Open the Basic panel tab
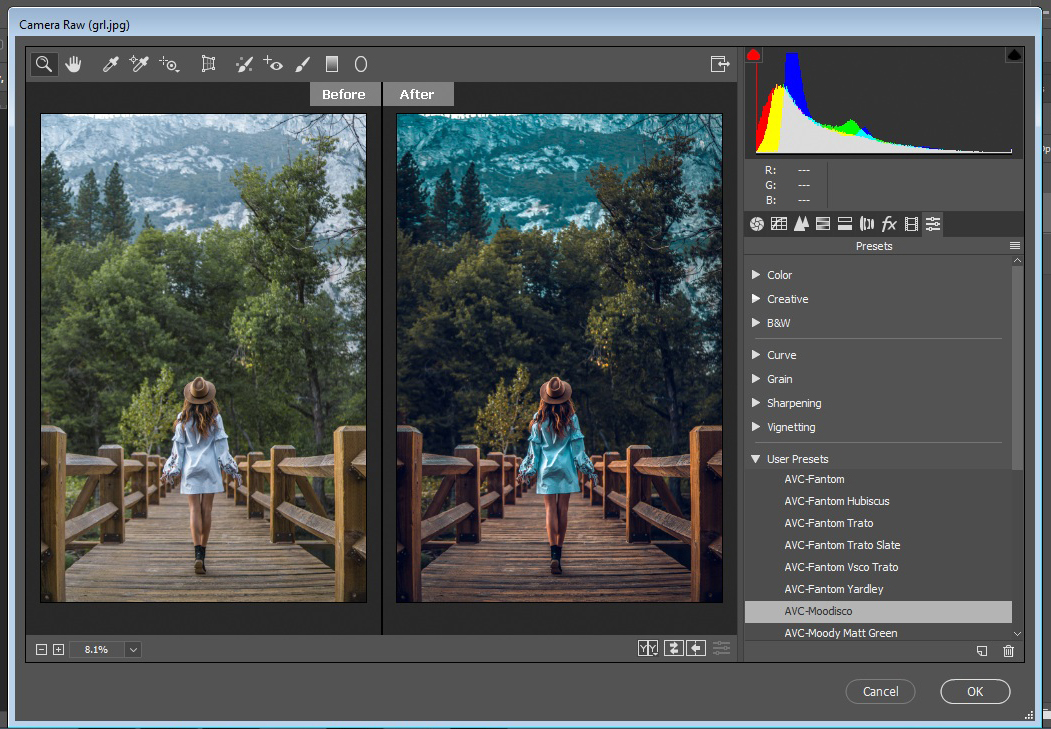The image size is (1051, 729). coord(757,224)
